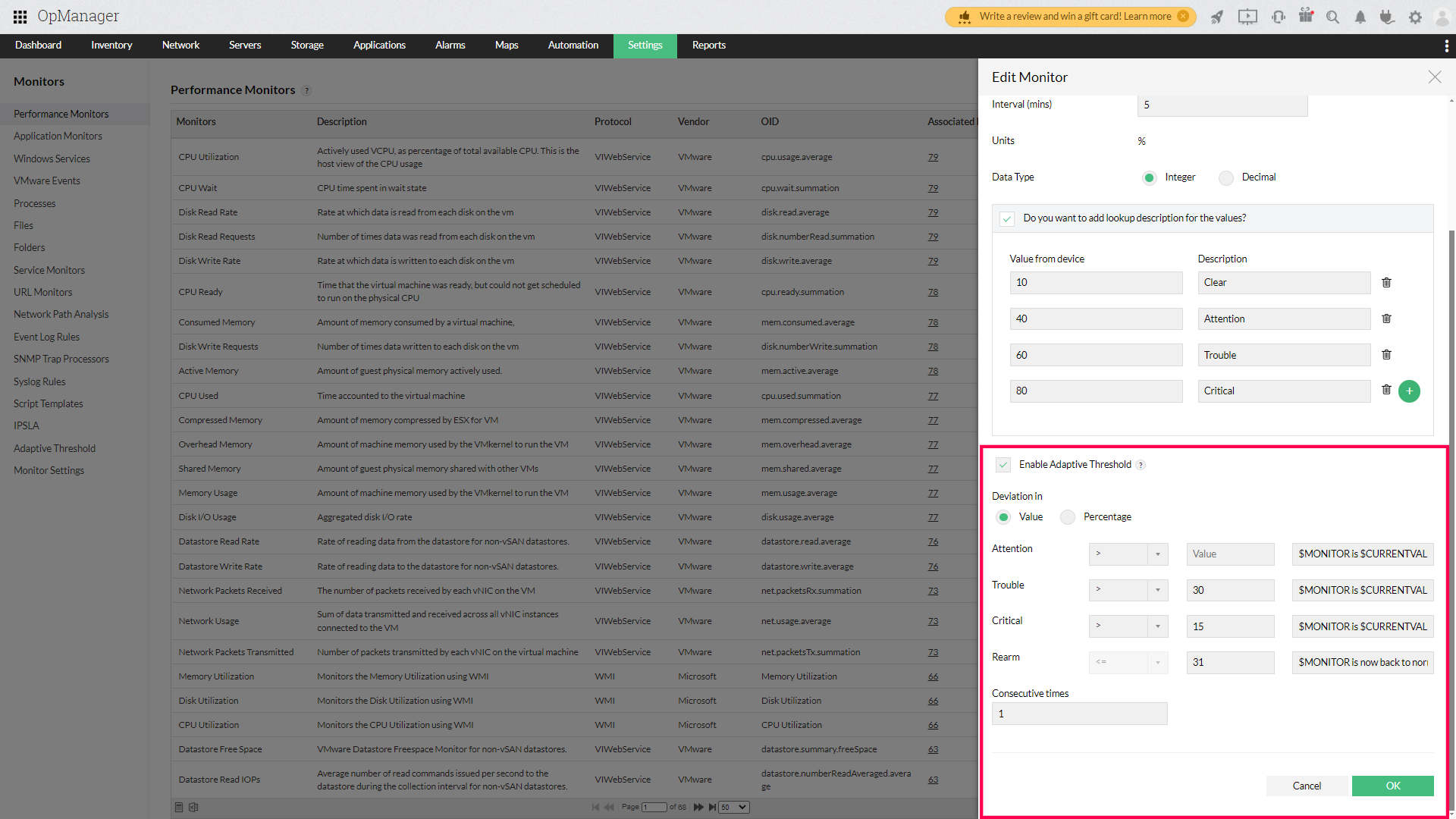Click green plus to add lookup row
This screenshot has height=819, width=1456.
pos(1409,391)
